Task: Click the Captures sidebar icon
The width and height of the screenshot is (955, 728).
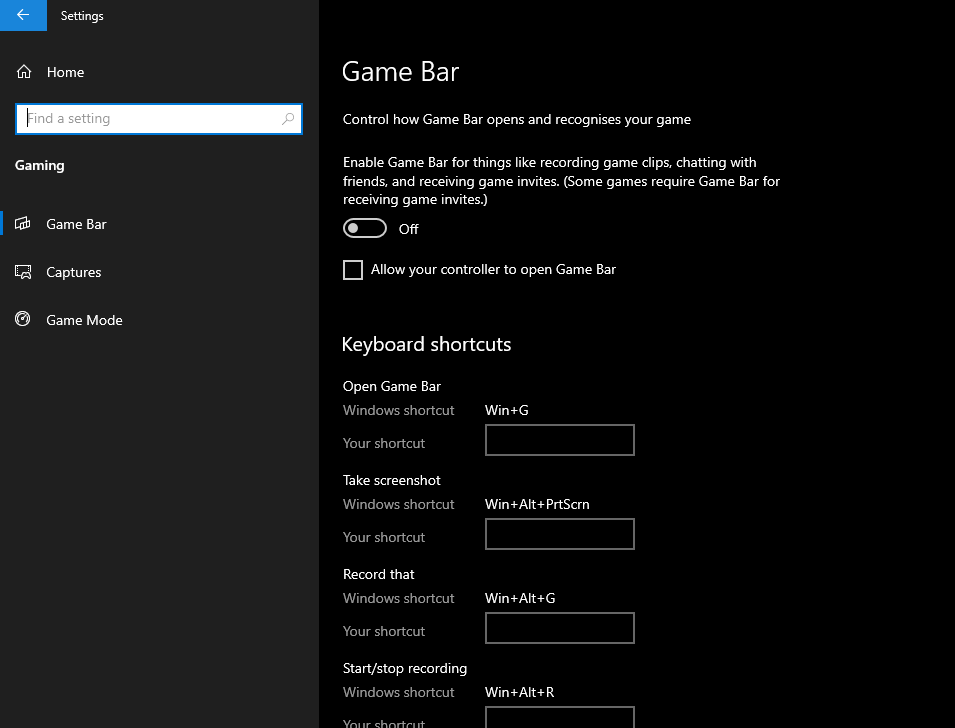Action: coord(23,272)
